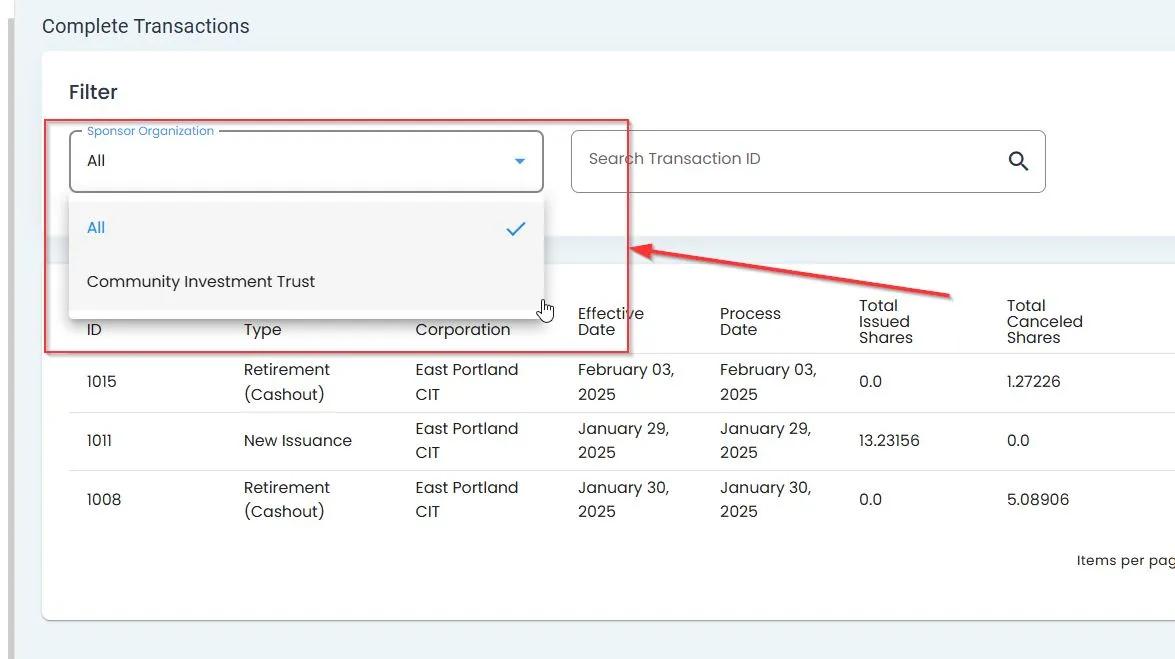Click the 1.27226 canceled shares value
Viewport: 1175px width, 659px height.
pos(1033,382)
